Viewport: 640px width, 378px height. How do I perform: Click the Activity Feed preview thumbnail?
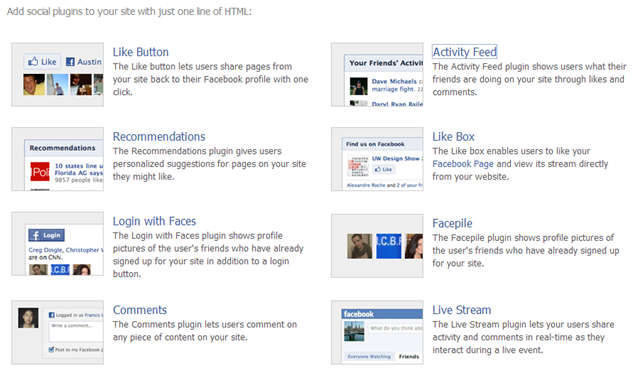tap(377, 74)
